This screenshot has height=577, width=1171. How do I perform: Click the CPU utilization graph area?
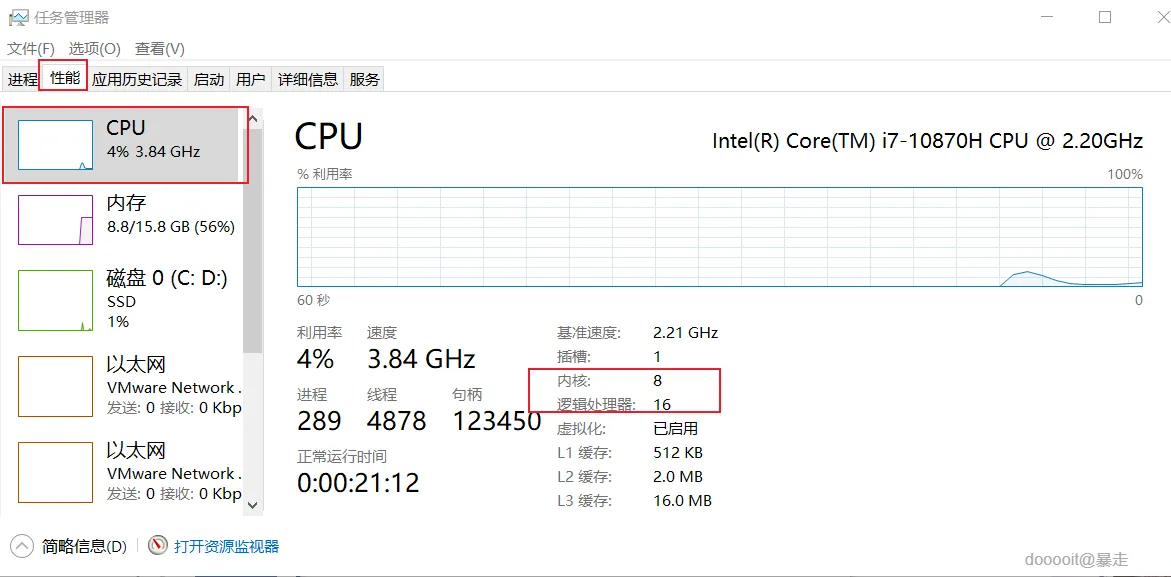719,236
